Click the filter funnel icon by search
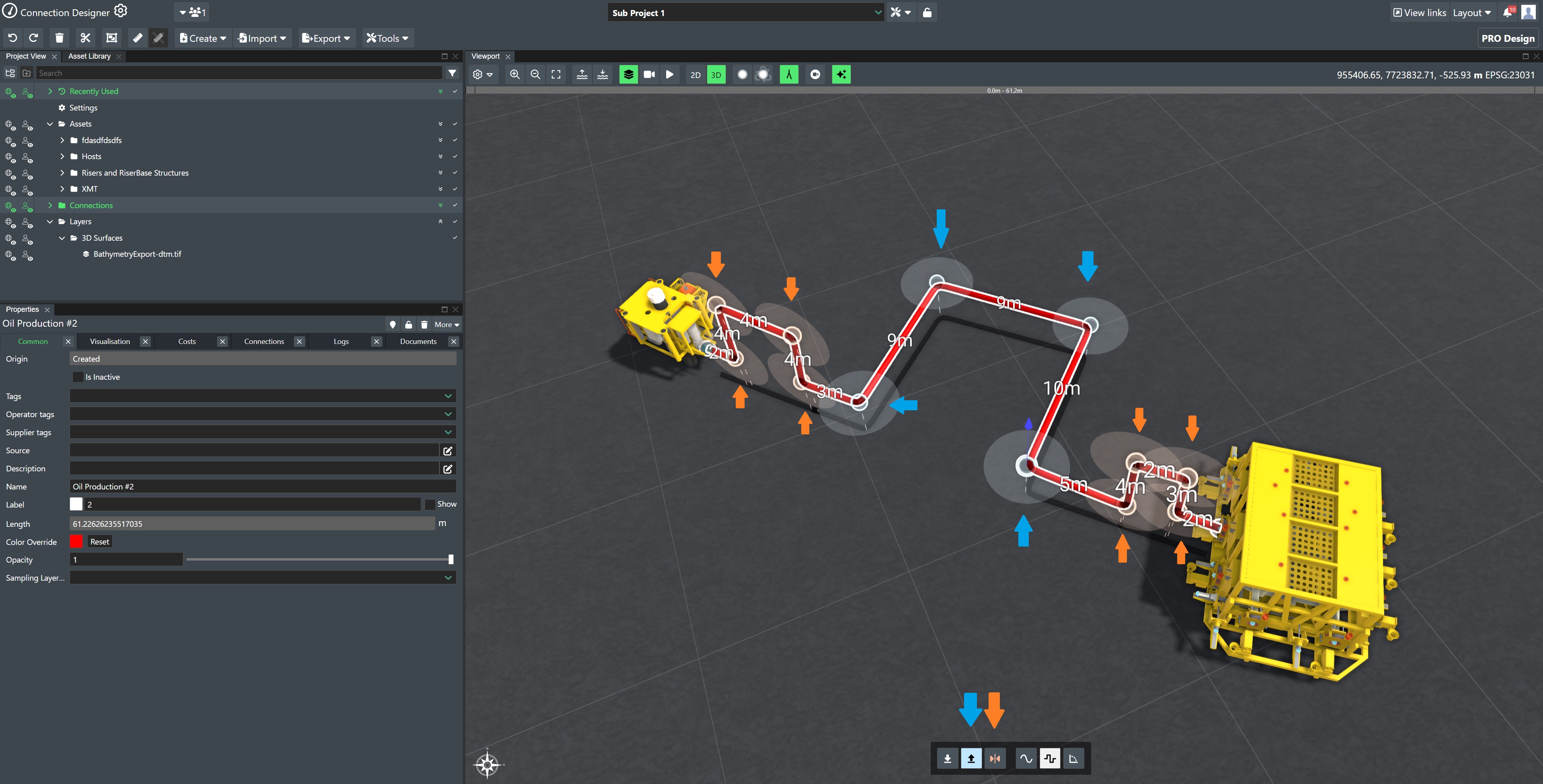Viewport: 1543px width, 784px height. 452,73
